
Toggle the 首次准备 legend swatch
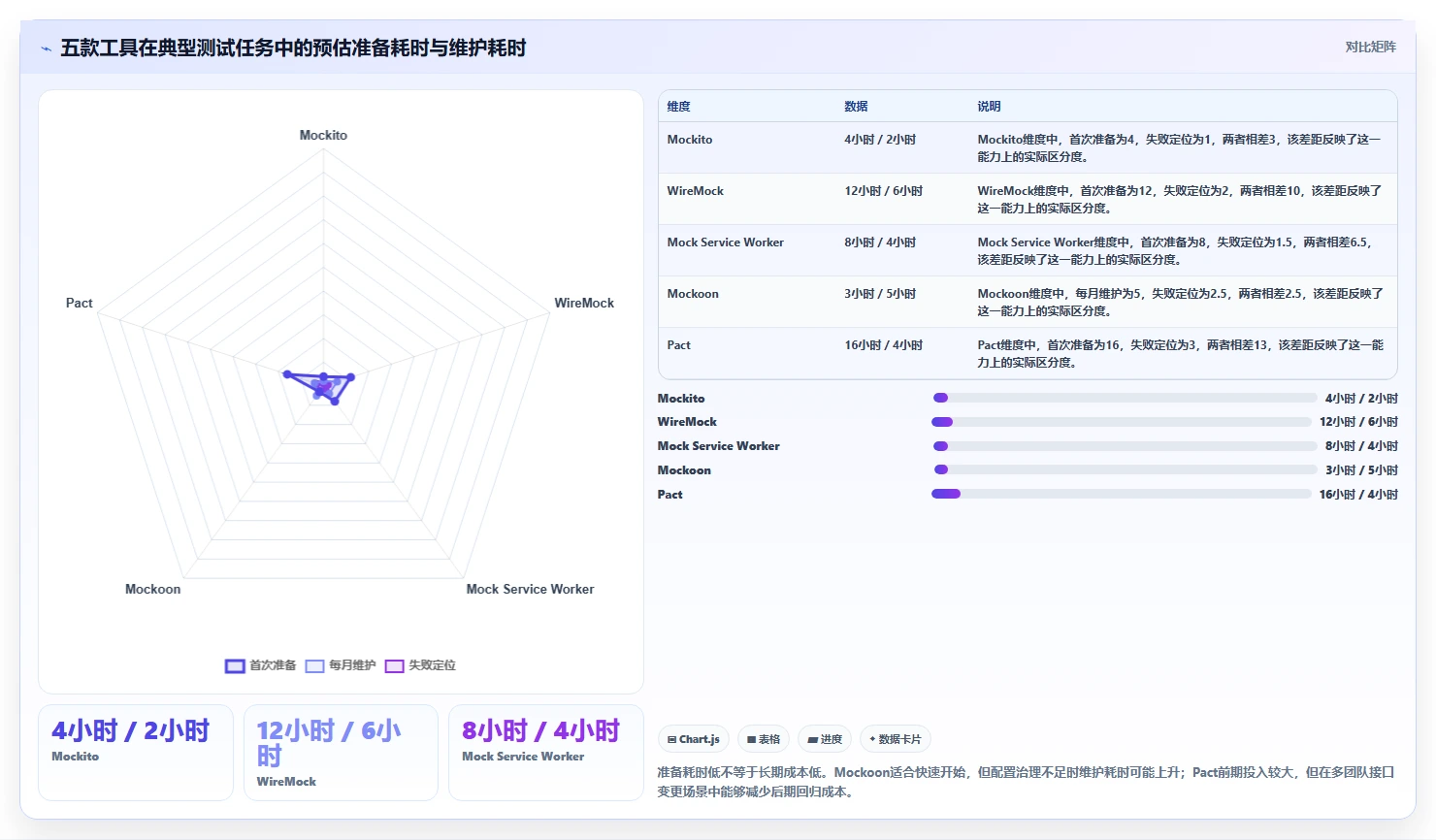235,665
